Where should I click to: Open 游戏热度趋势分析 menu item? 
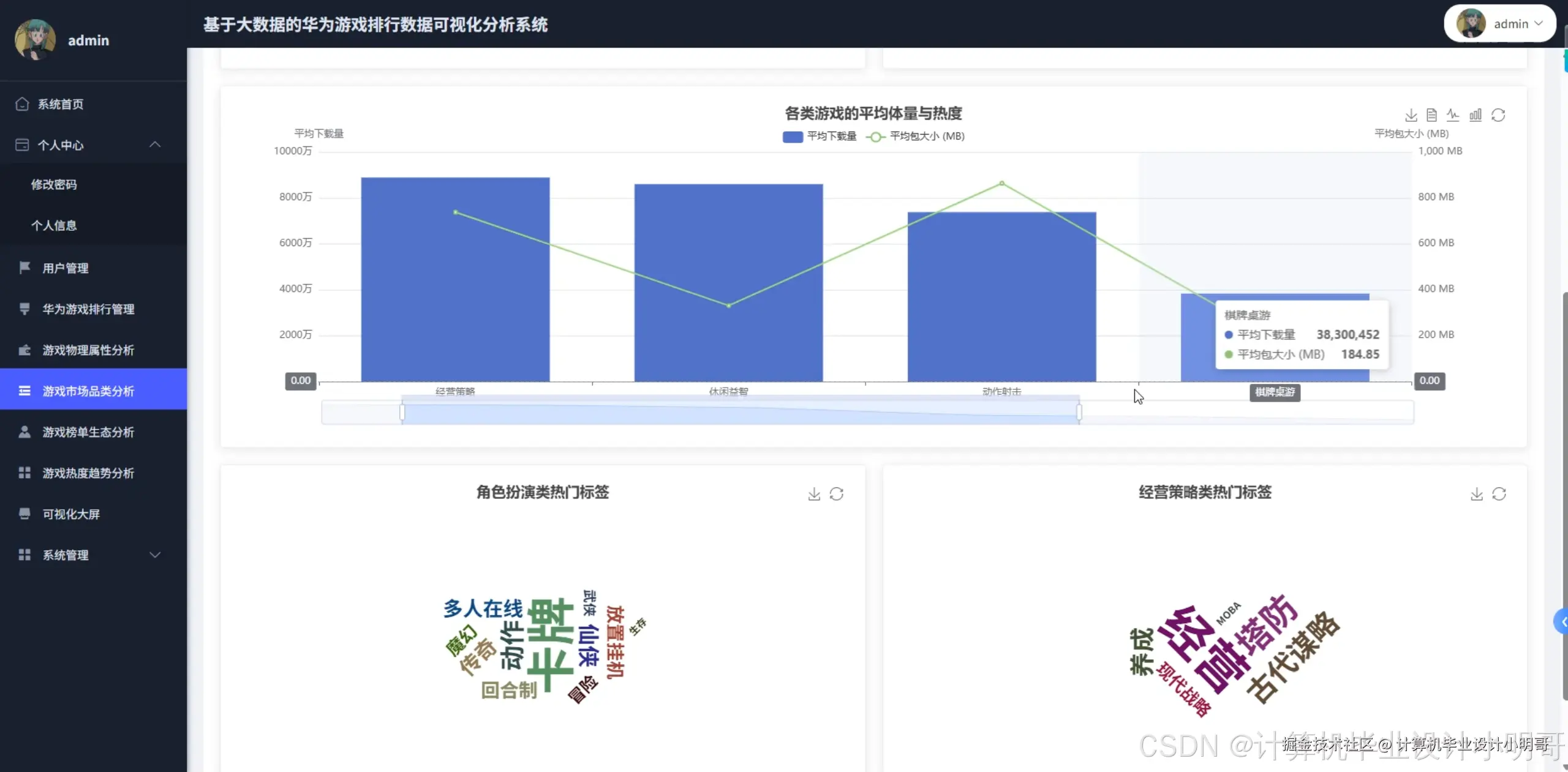(88, 473)
